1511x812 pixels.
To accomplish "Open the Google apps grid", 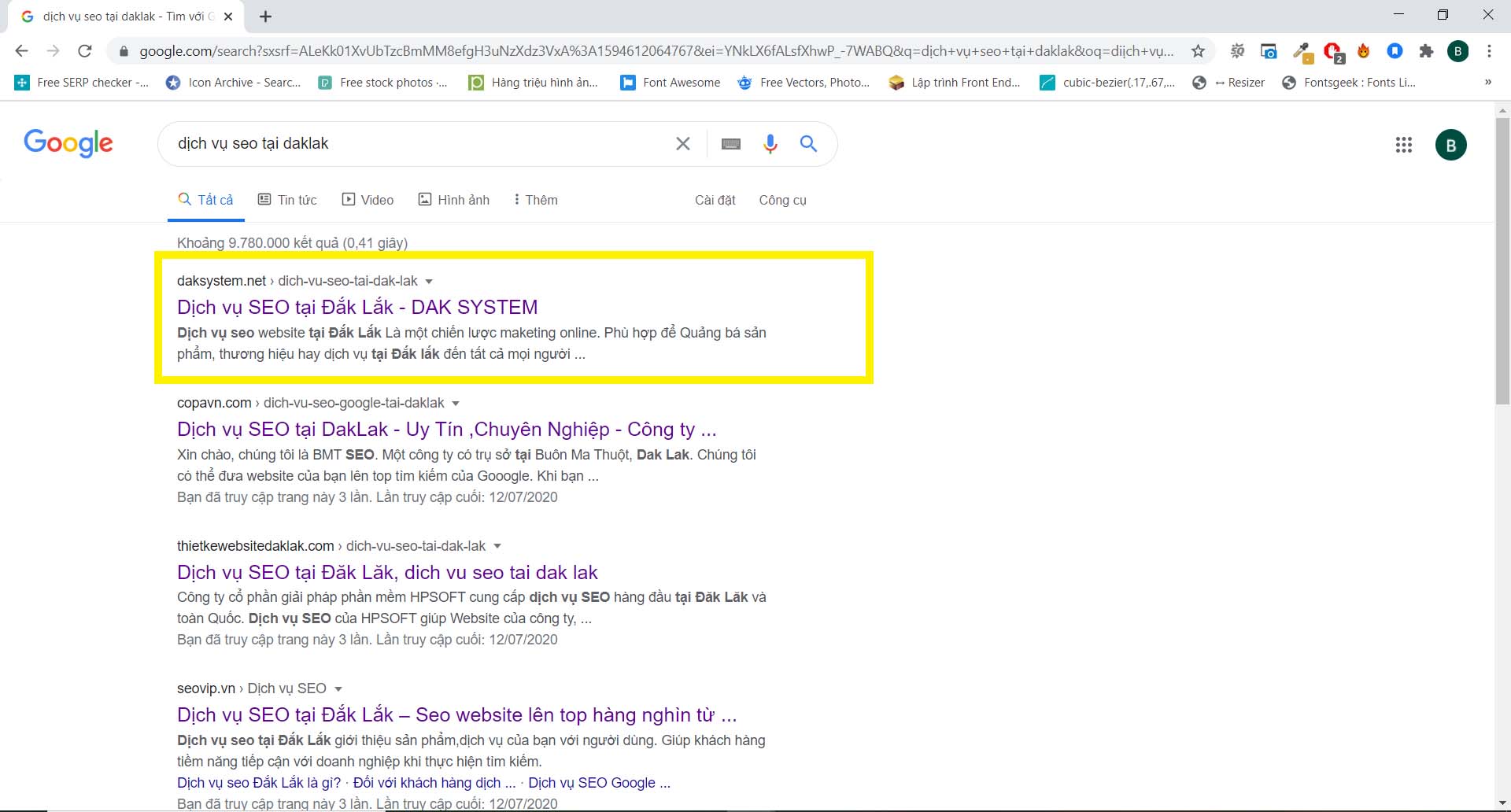I will [1404, 145].
